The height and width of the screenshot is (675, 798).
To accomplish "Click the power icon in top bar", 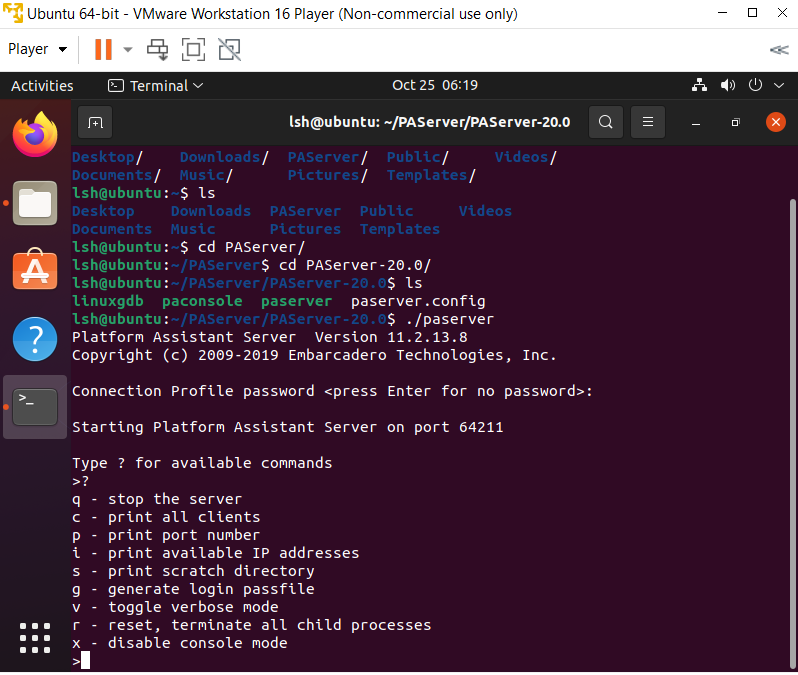I will [755, 85].
